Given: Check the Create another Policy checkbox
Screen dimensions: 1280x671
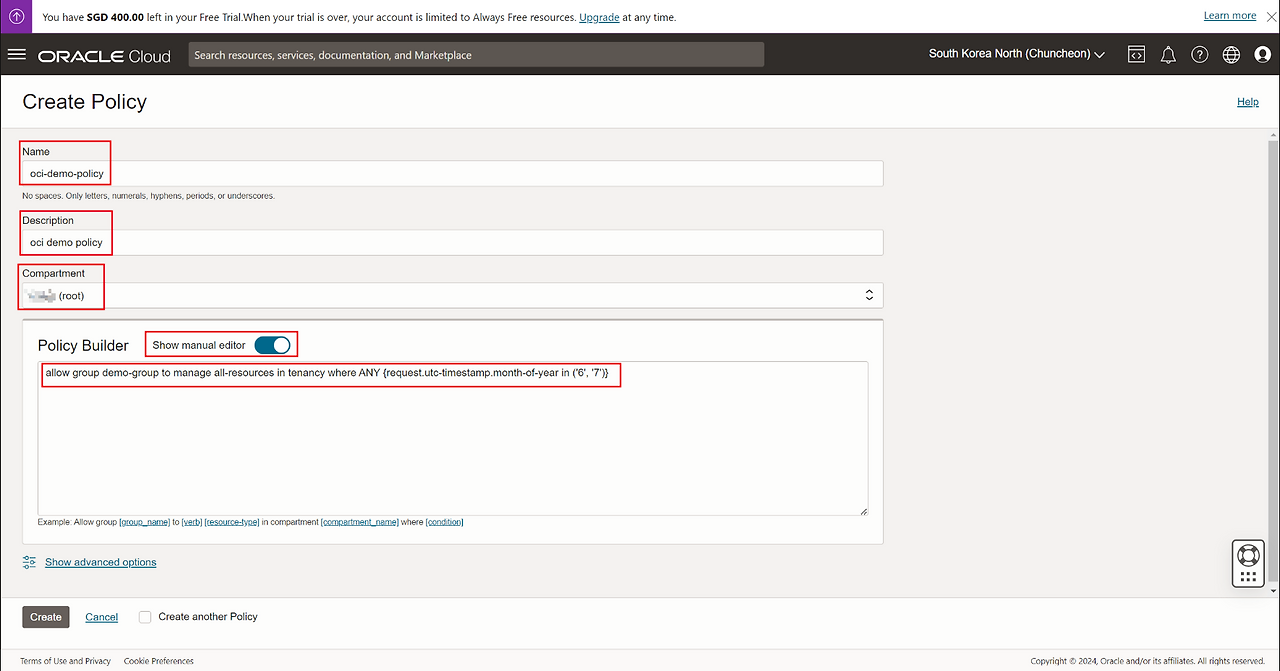Looking at the screenshot, I should tap(145, 617).
